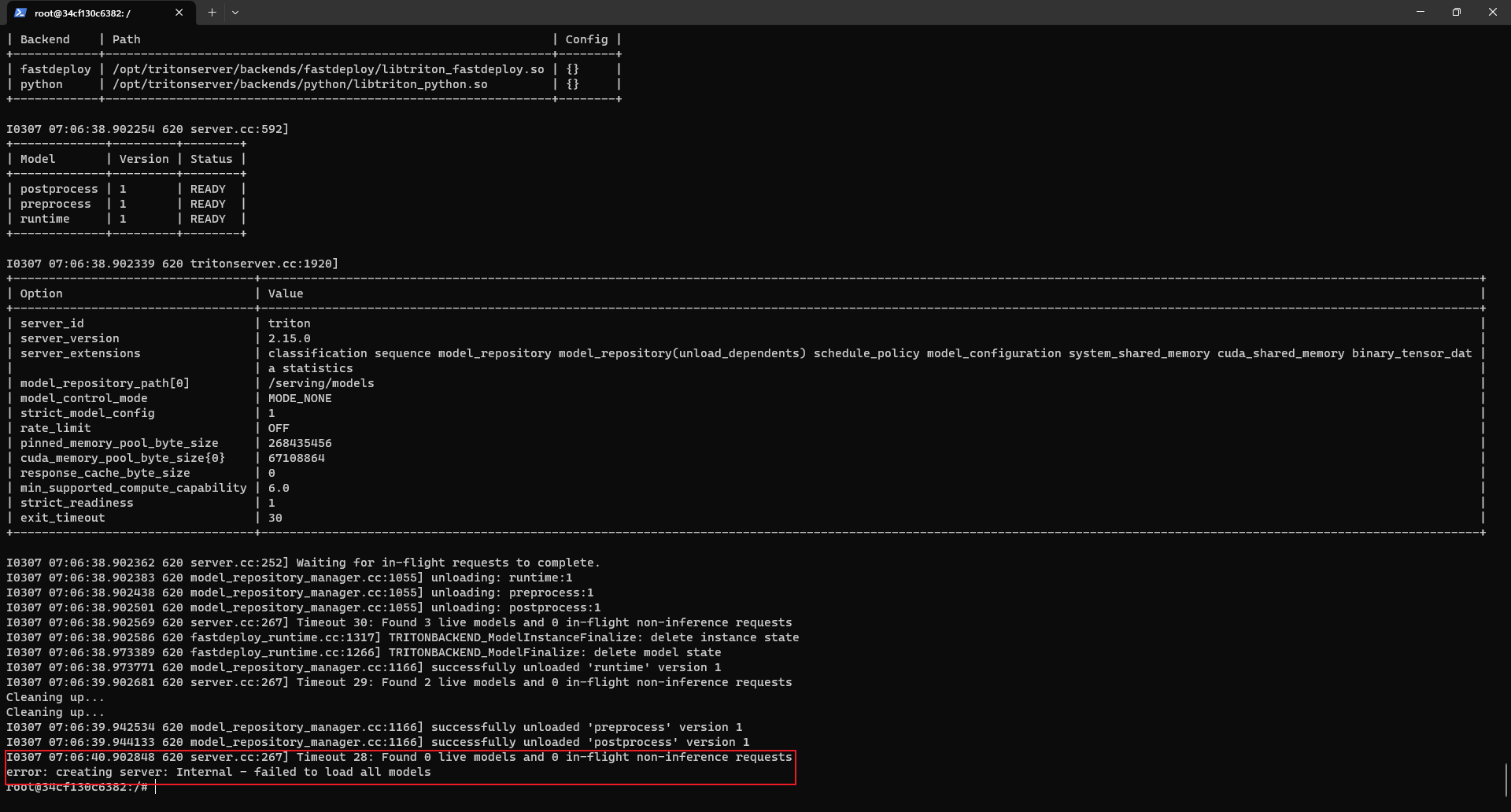This screenshot has height=812, width=1511.
Task: Open a new terminal tab
Action: pyautogui.click(x=212, y=13)
